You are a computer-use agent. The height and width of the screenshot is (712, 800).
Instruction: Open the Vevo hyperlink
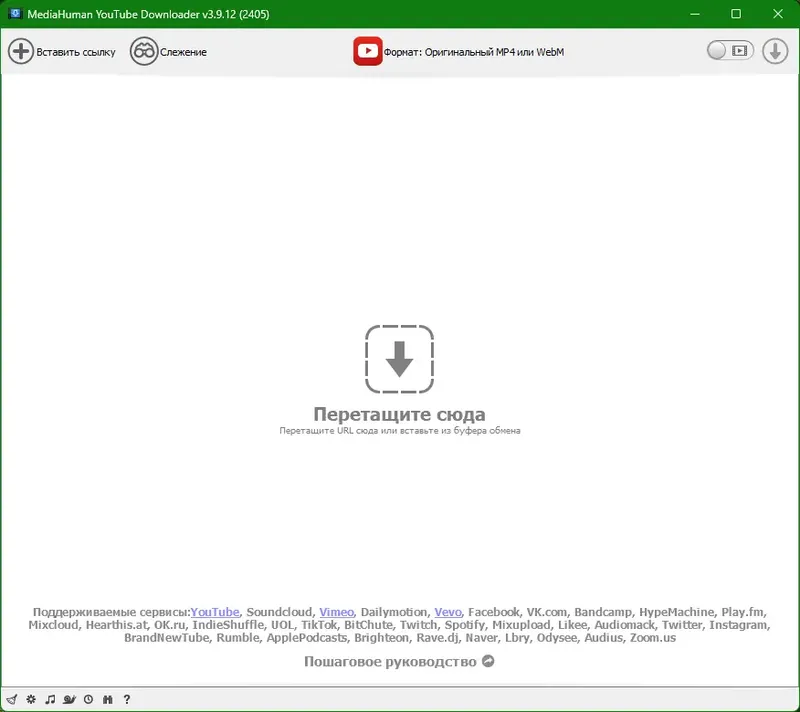[x=447, y=611]
